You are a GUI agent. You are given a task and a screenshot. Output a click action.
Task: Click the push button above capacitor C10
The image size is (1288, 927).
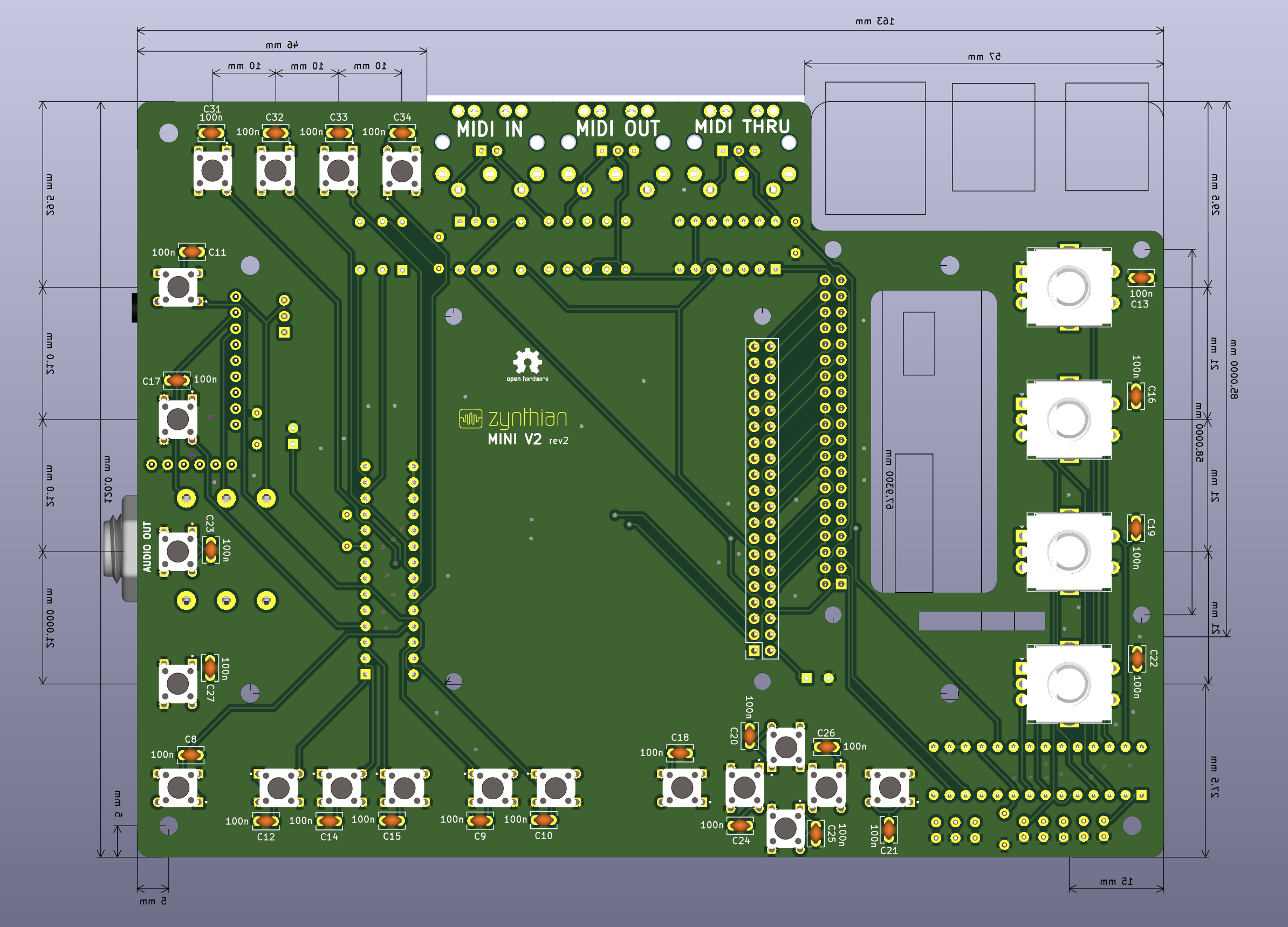click(556, 787)
